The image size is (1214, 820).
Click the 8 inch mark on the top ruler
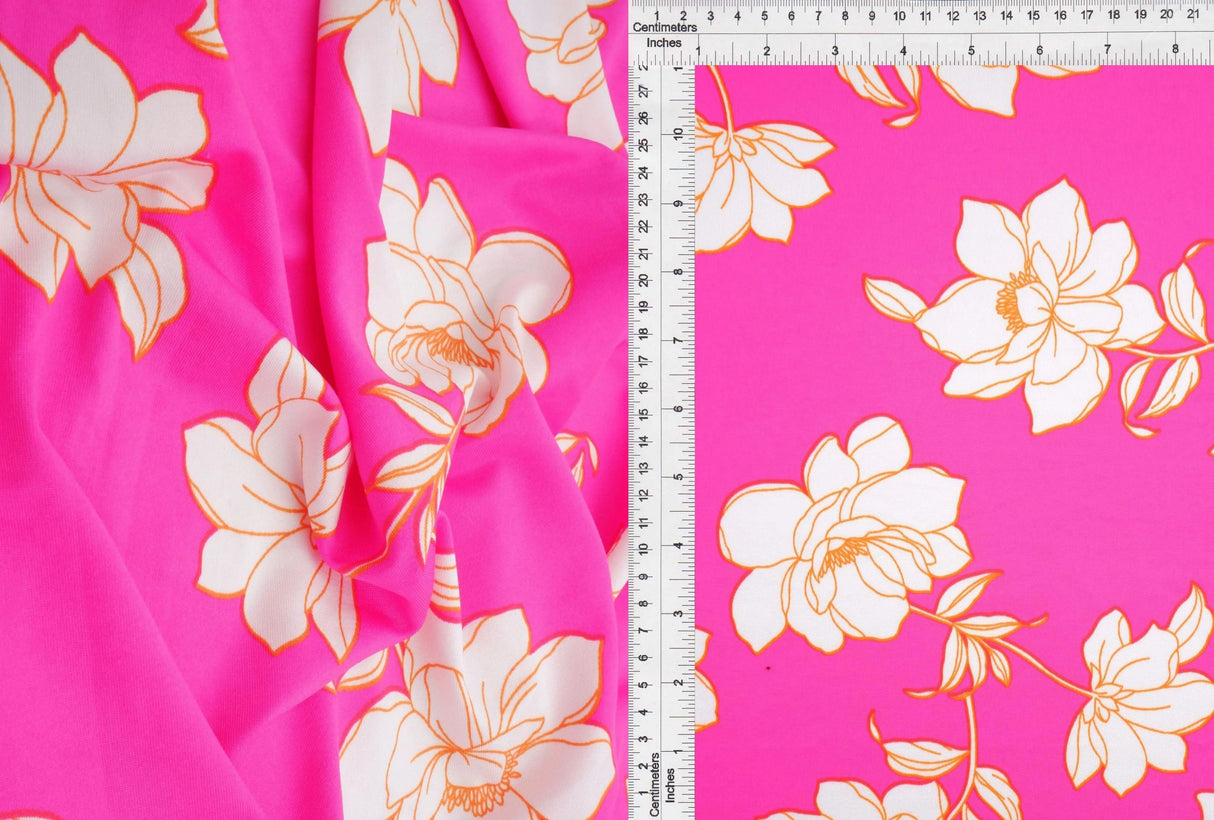pyautogui.click(x=1175, y=49)
